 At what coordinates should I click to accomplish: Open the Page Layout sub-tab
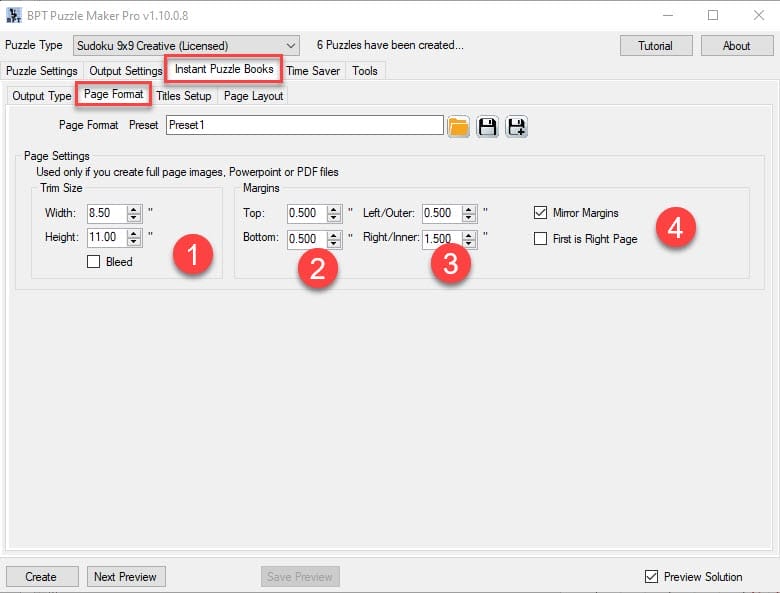(x=253, y=96)
